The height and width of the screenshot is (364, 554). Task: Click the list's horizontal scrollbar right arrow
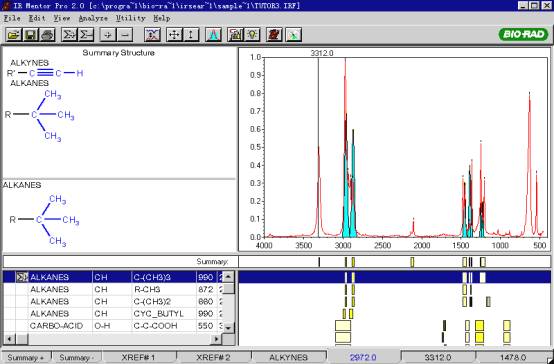coord(216,339)
